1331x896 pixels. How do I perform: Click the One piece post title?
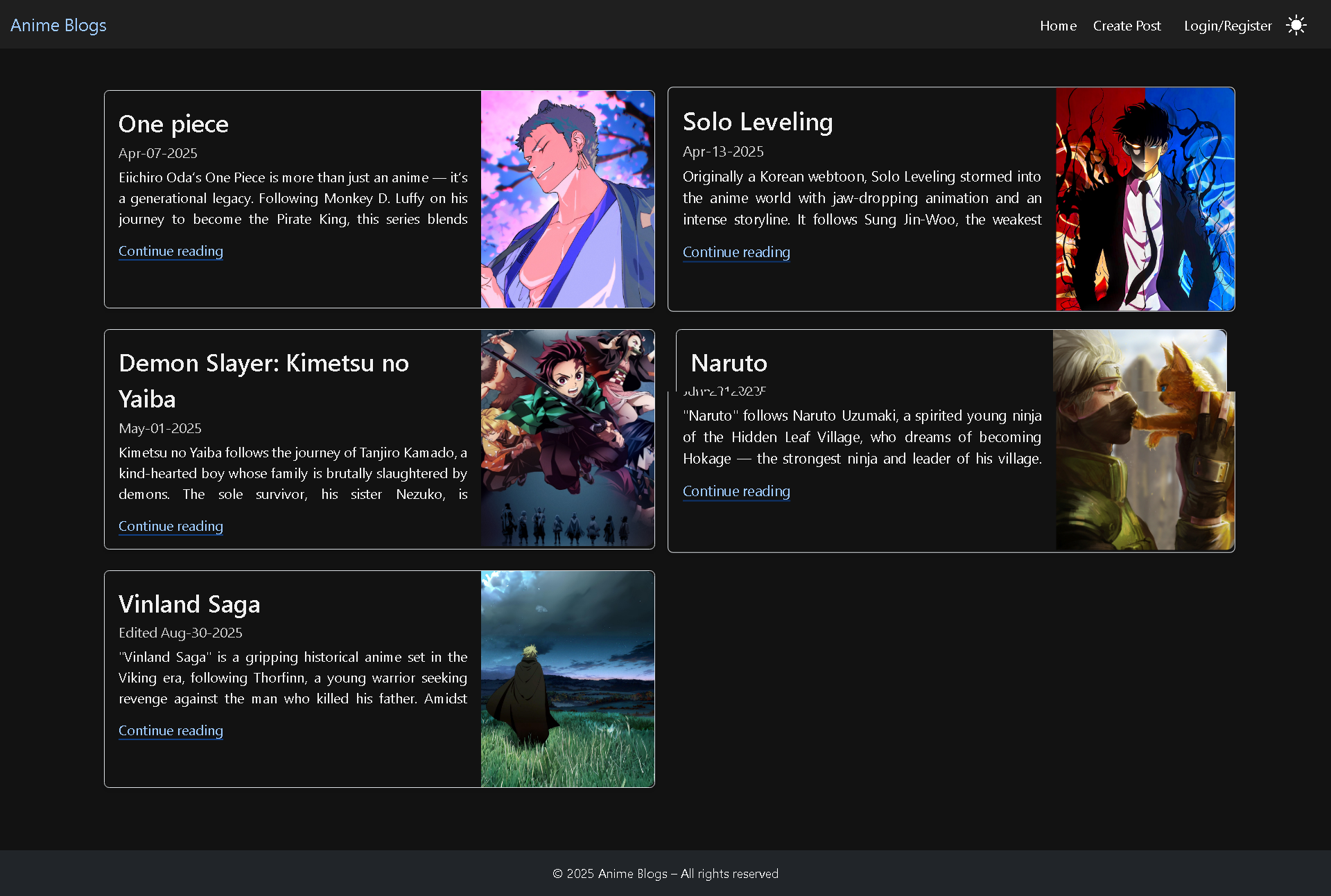coord(173,124)
